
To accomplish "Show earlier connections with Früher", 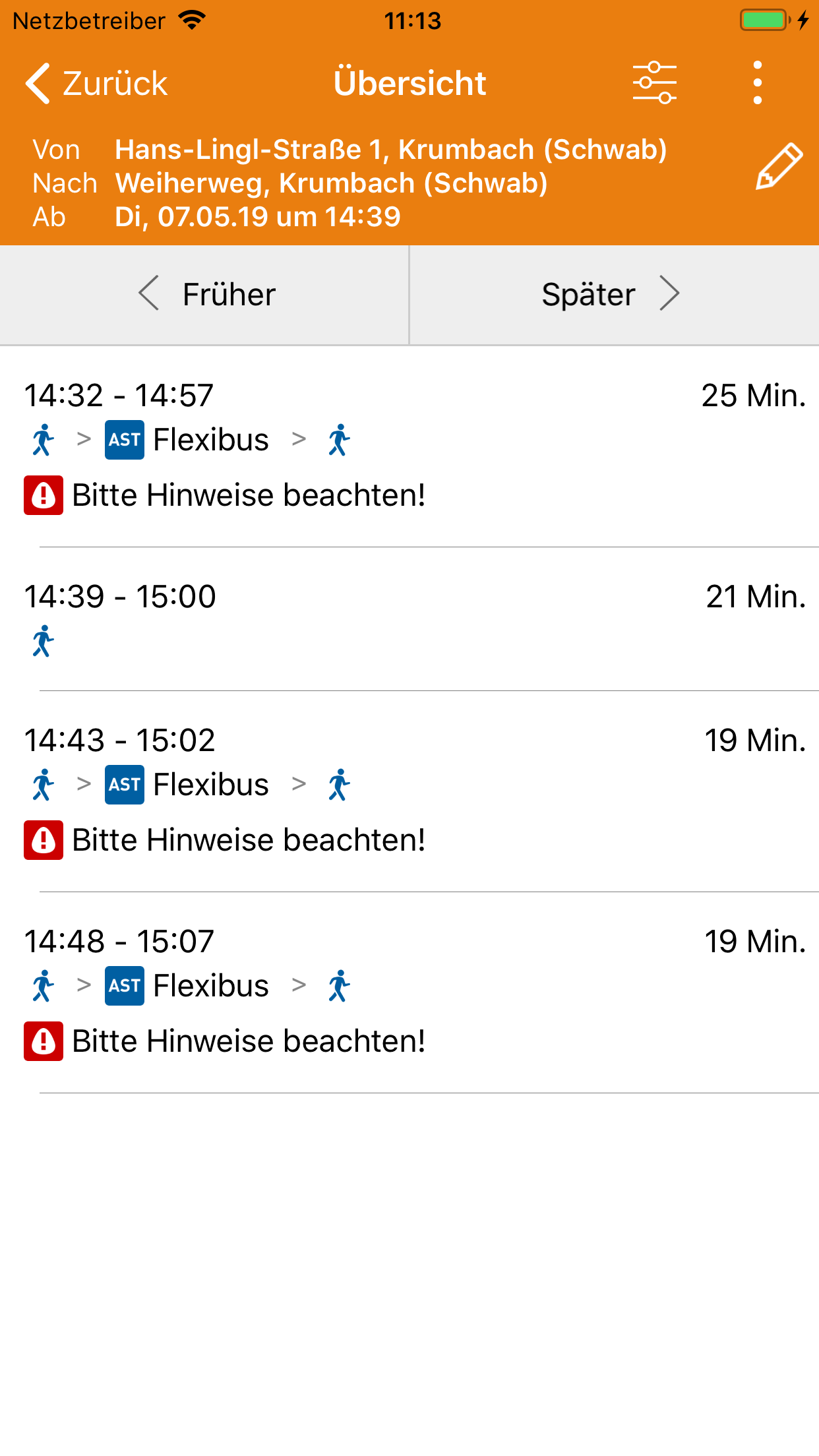I will 204,295.
